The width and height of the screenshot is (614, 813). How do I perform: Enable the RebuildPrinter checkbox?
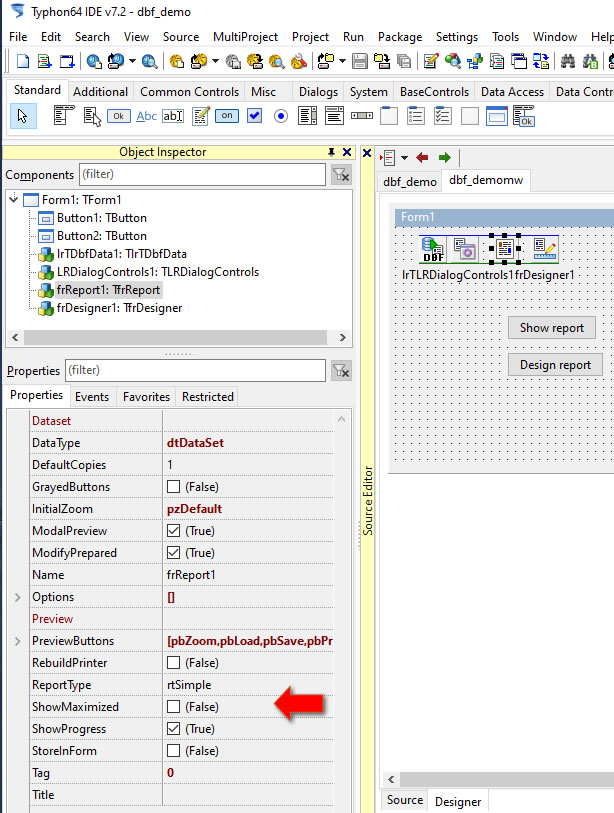click(174, 663)
